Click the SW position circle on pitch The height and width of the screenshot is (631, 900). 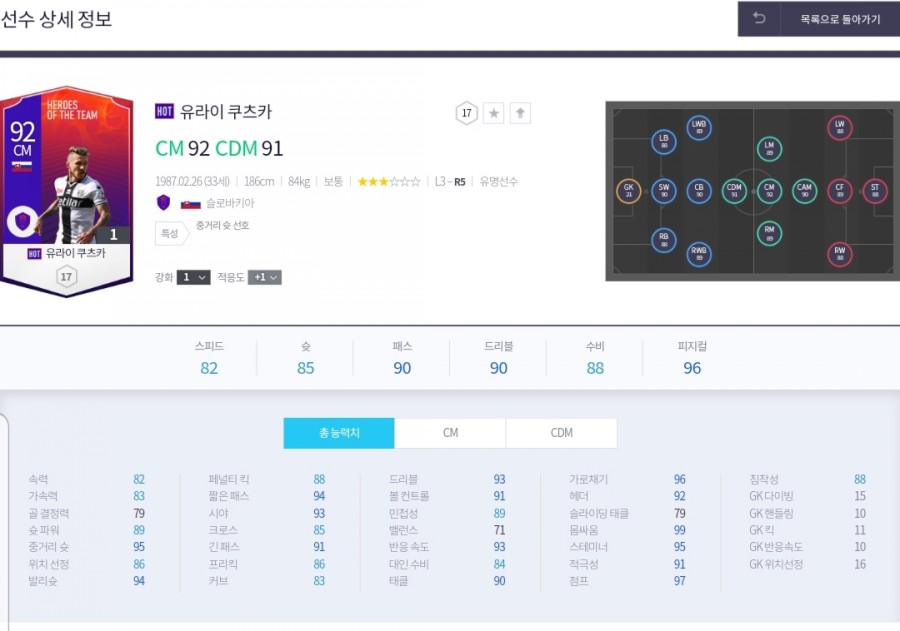[x=664, y=191]
